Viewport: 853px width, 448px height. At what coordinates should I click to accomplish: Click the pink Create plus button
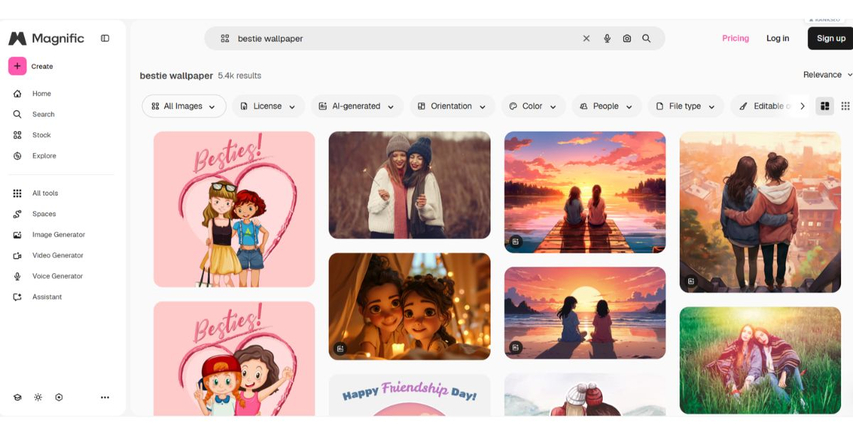[17, 66]
